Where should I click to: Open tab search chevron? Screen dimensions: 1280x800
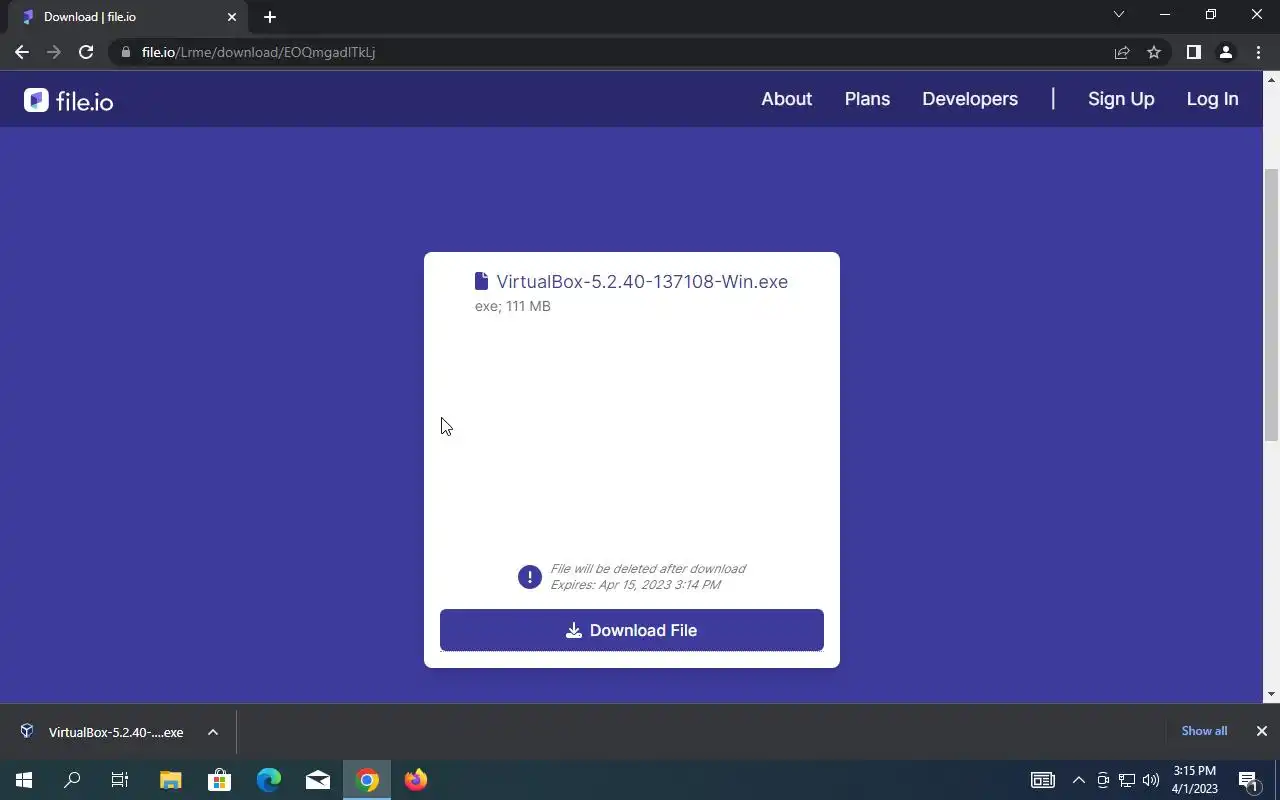pyautogui.click(x=1119, y=15)
